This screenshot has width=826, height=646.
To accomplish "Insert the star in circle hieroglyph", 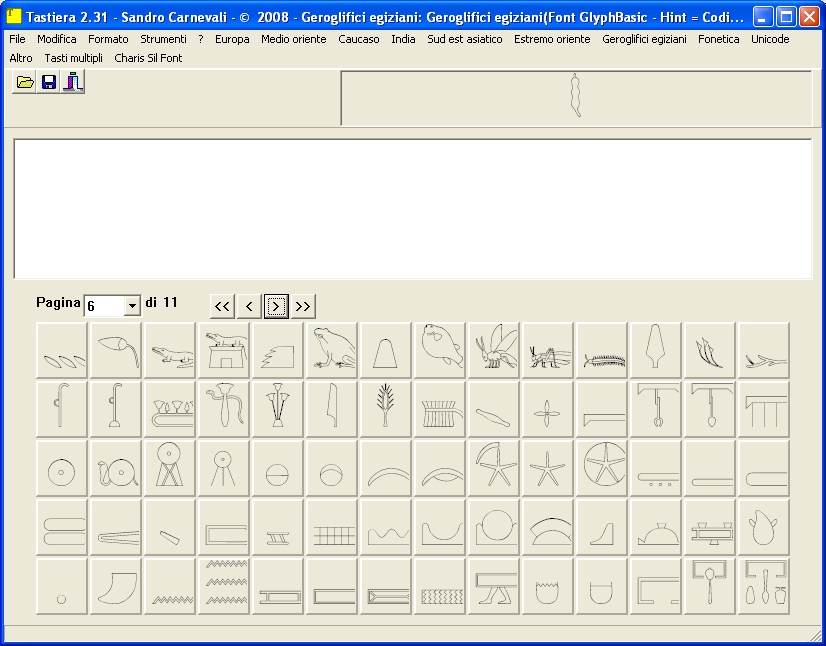I will (602, 468).
